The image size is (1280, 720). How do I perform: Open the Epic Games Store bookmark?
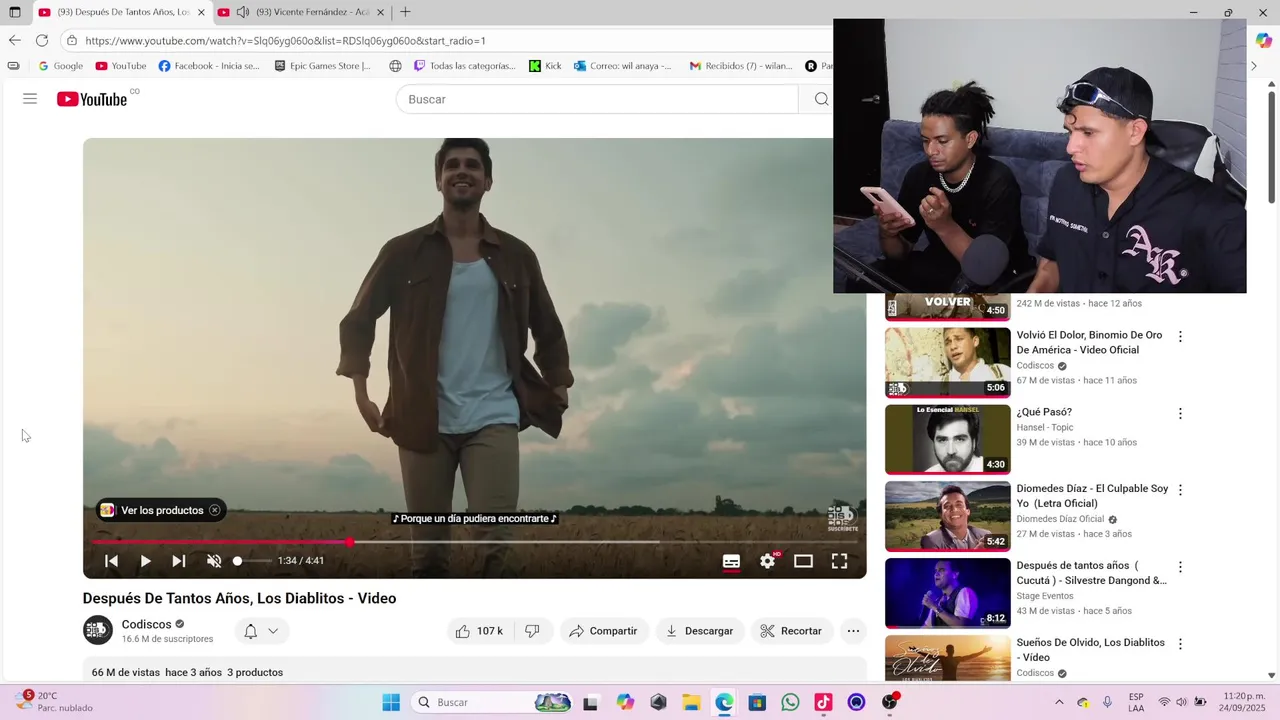point(321,66)
